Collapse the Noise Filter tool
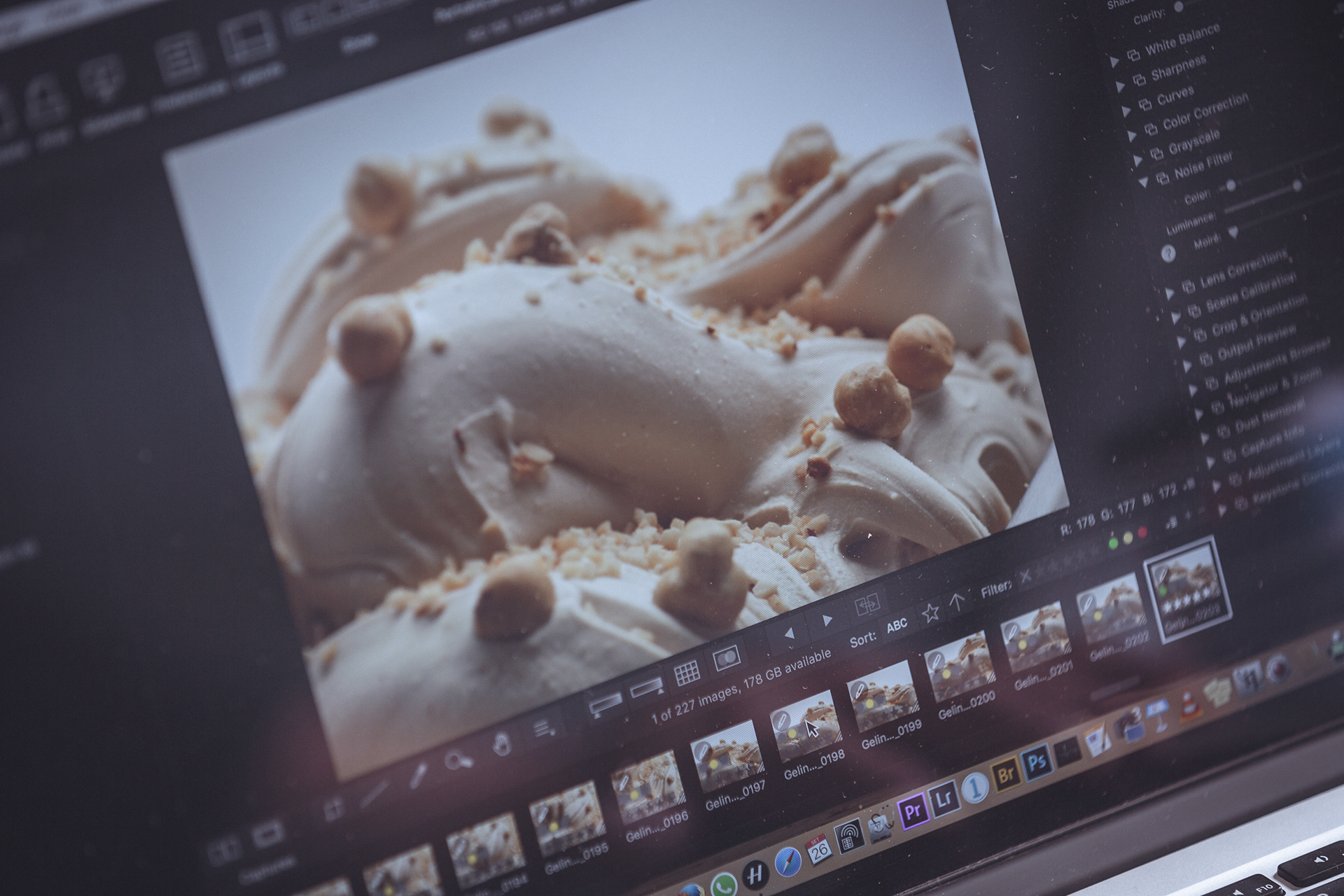The image size is (1344, 896). coord(1144,183)
